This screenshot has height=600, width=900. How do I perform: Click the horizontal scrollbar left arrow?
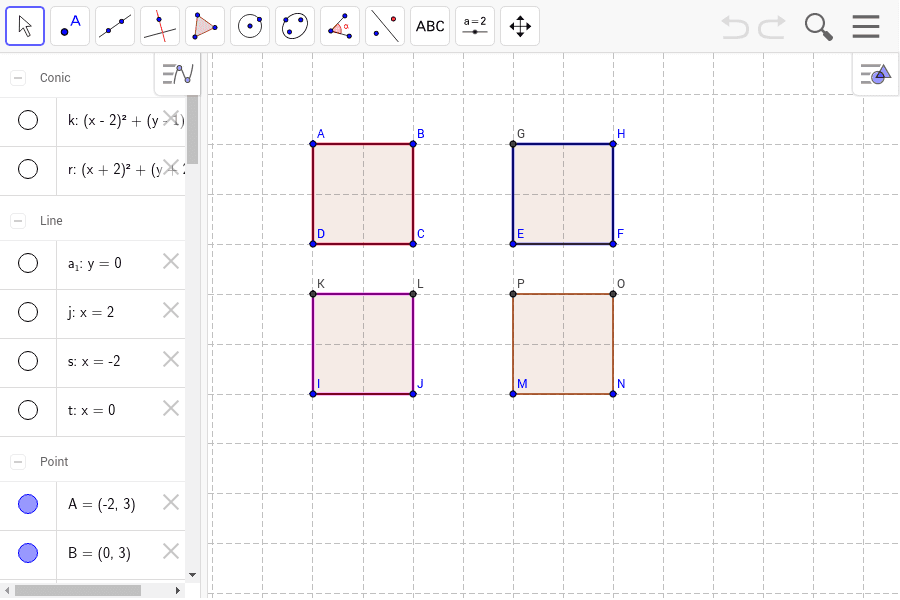click(7, 590)
